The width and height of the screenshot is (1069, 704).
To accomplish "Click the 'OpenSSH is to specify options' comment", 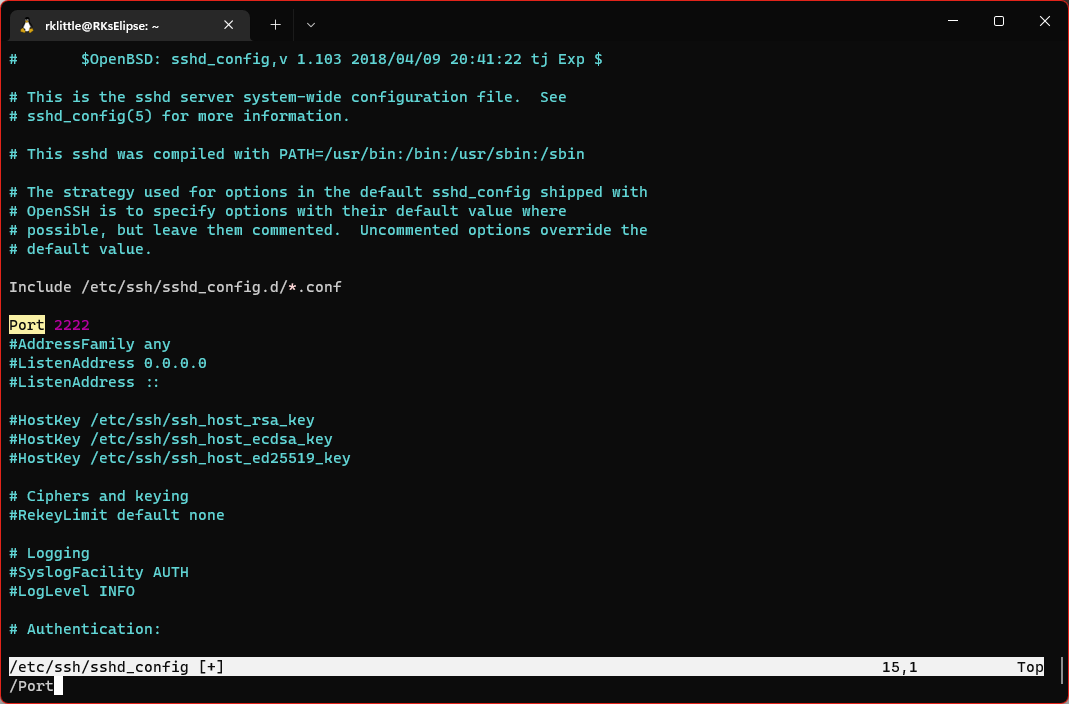I will click(288, 211).
